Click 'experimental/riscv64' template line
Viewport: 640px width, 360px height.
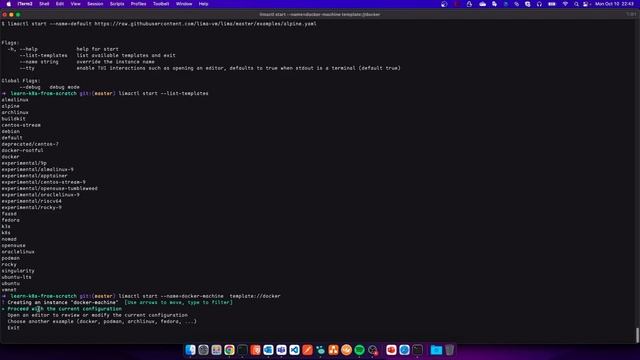pos(31,201)
